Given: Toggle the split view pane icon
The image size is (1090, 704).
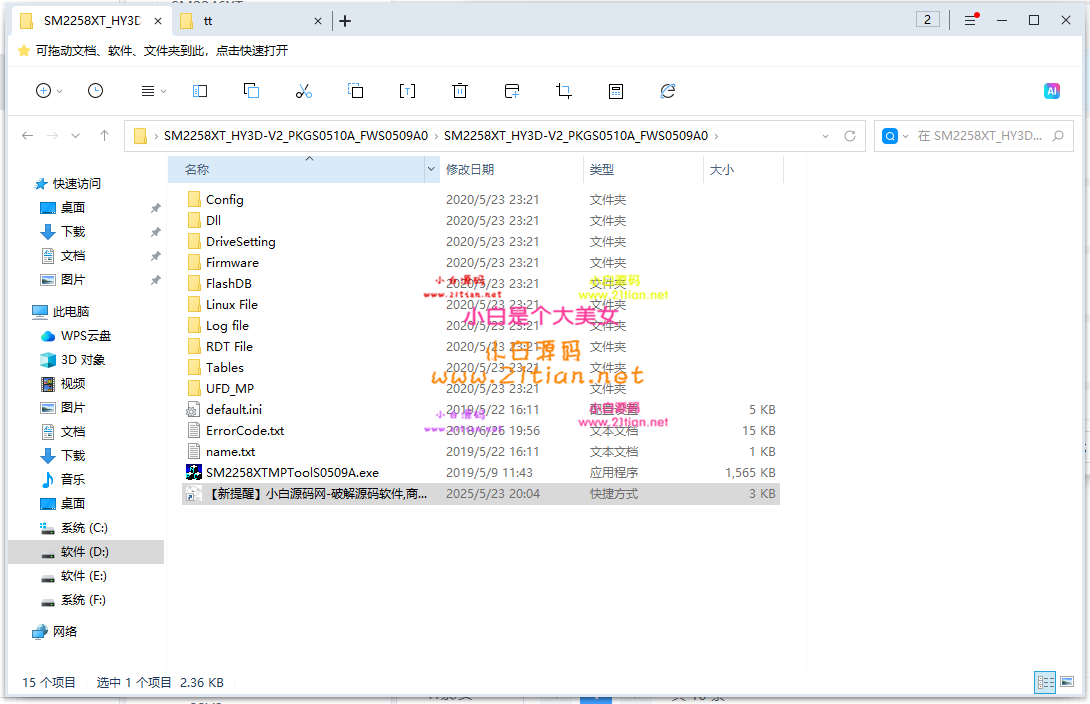Looking at the screenshot, I should coord(199,90).
